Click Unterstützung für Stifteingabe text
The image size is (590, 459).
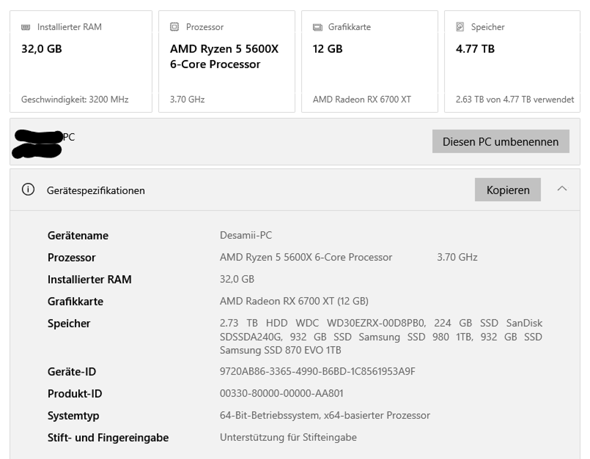pyautogui.click(x=288, y=437)
